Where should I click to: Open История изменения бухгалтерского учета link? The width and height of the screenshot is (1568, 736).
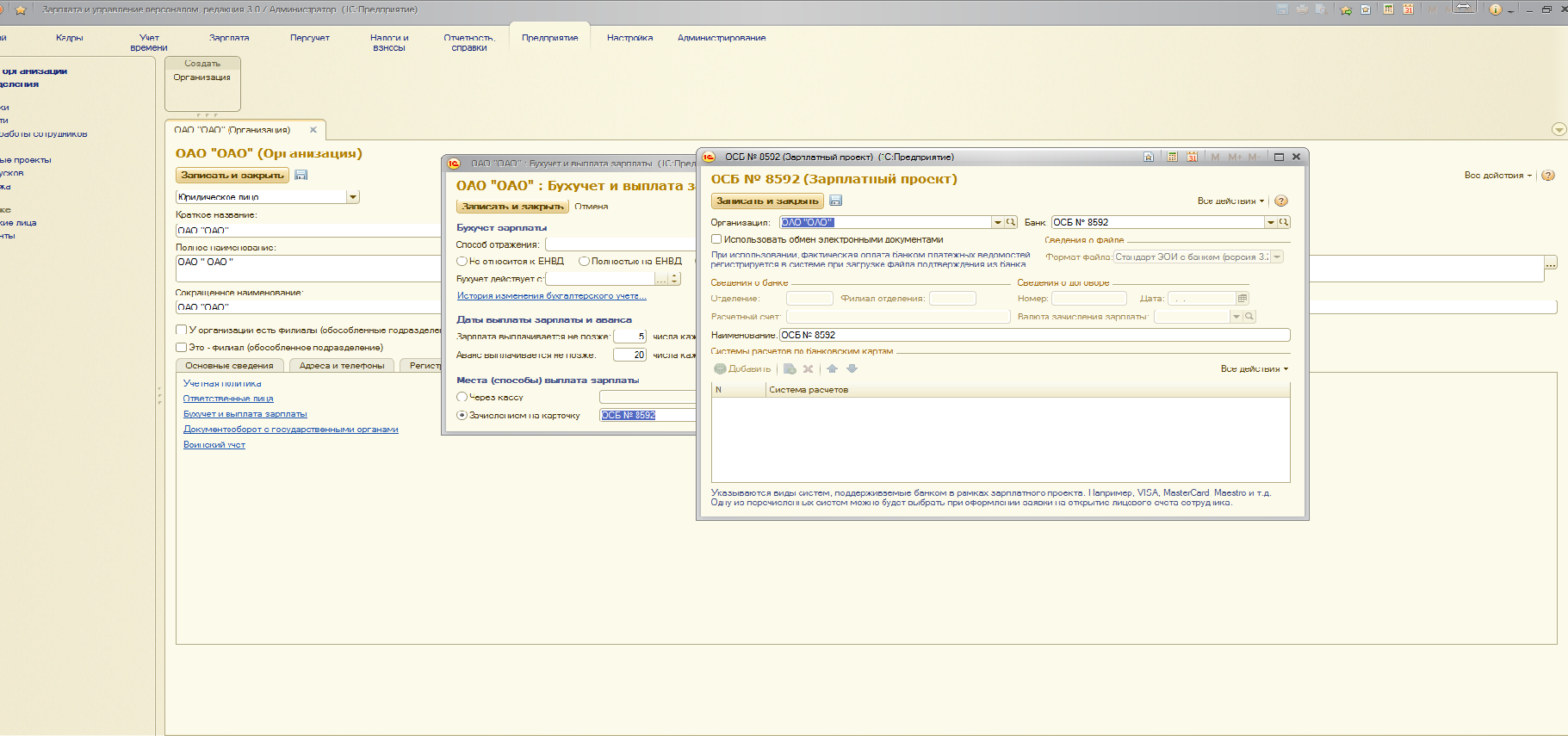click(x=551, y=296)
